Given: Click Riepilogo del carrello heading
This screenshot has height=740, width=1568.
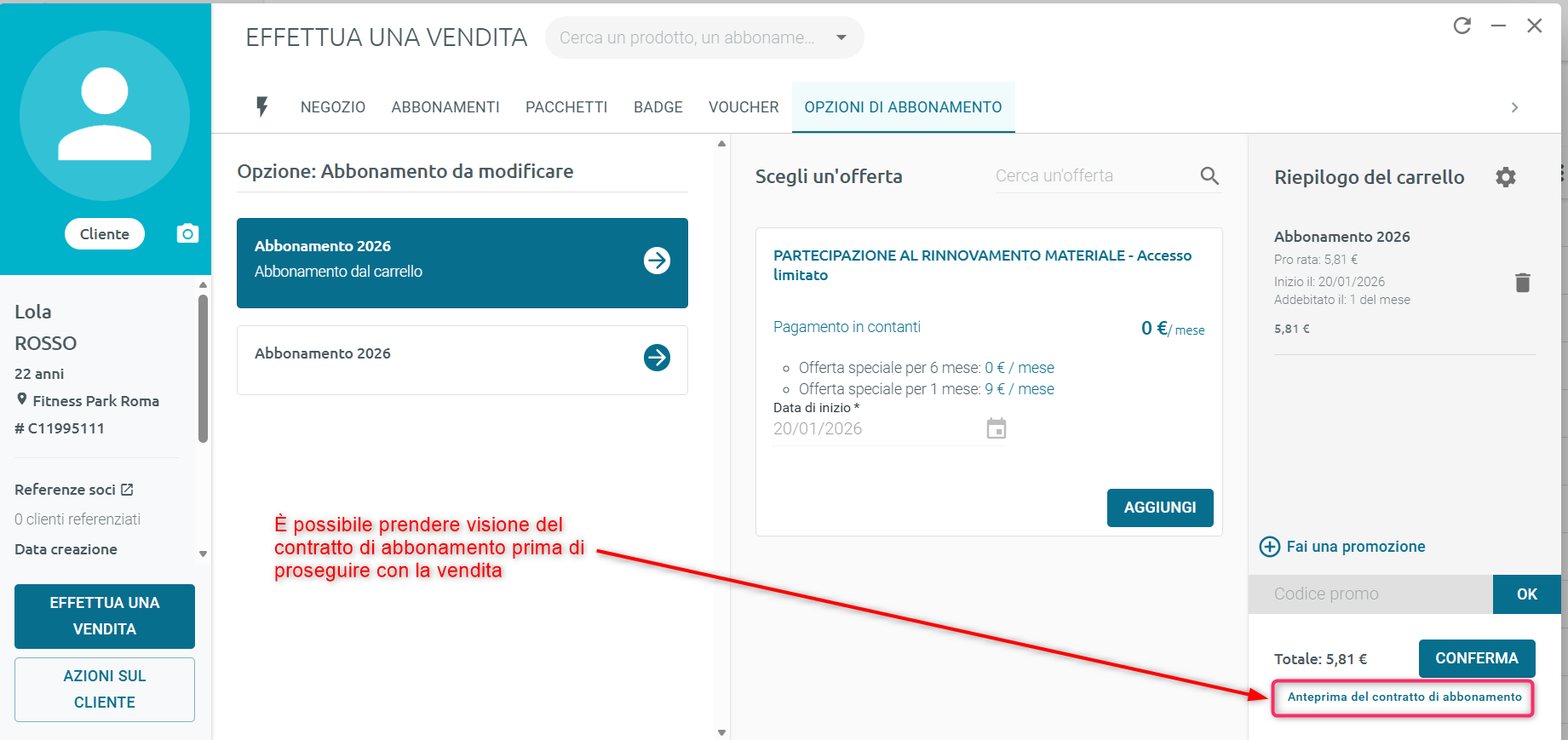Looking at the screenshot, I should pos(1370,177).
